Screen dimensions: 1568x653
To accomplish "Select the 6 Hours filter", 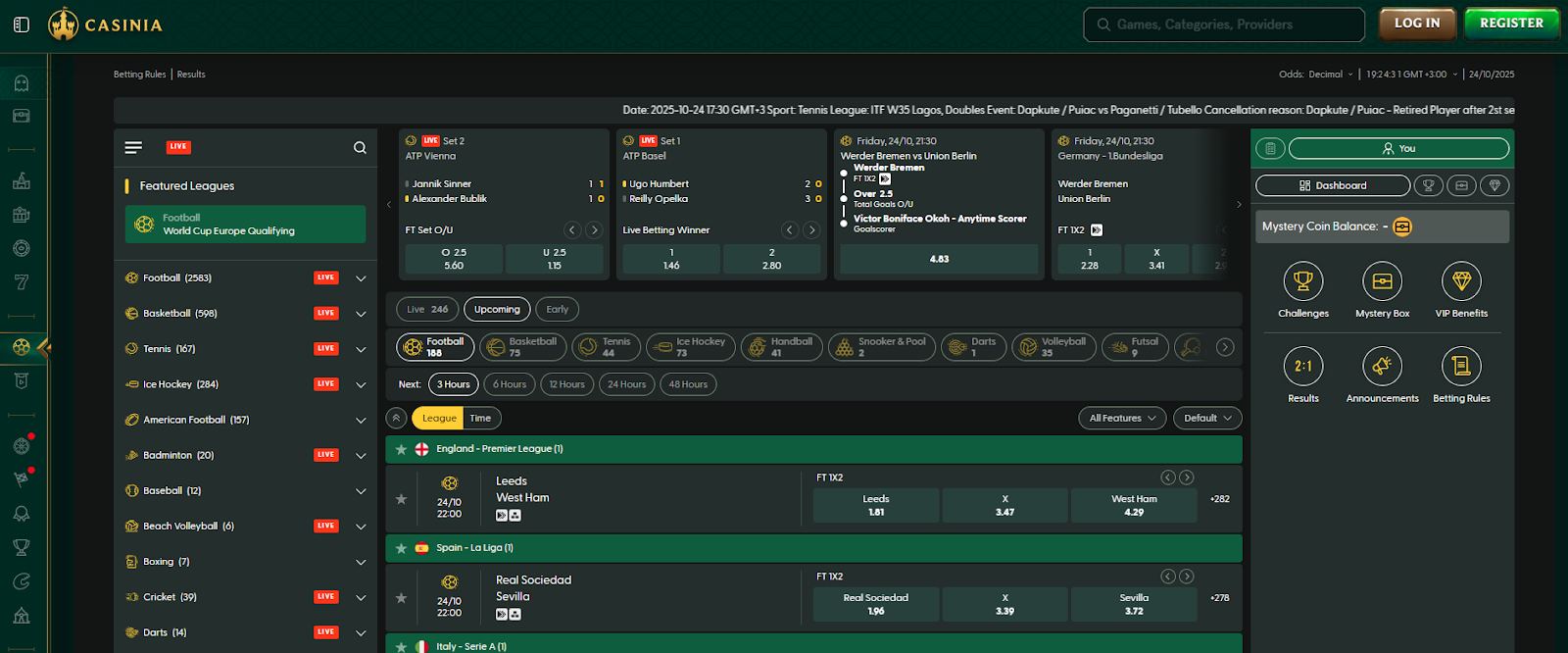I will click(x=510, y=384).
